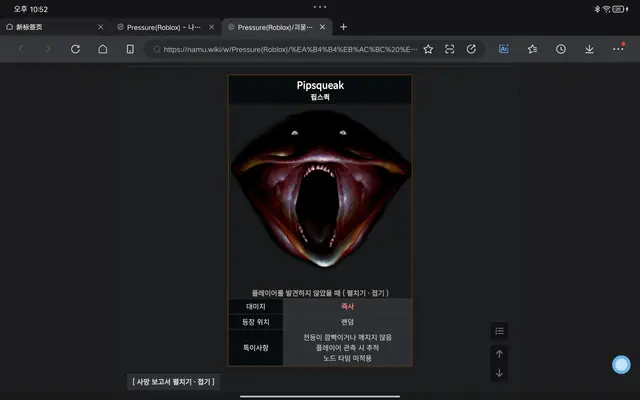Open the table of contents list icon
Viewport: 640px width, 400px height.
[499, 331]
